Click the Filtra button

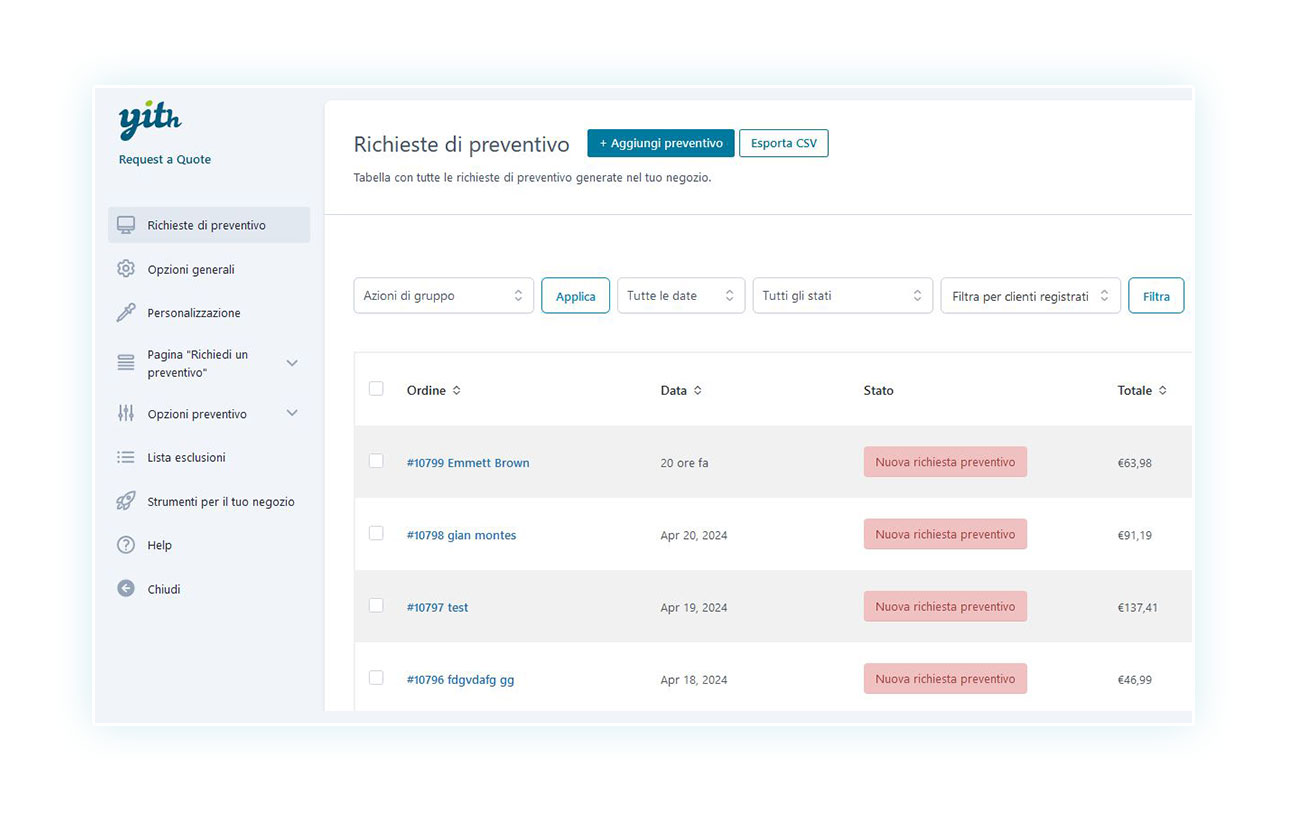[x=1156, y=296]
